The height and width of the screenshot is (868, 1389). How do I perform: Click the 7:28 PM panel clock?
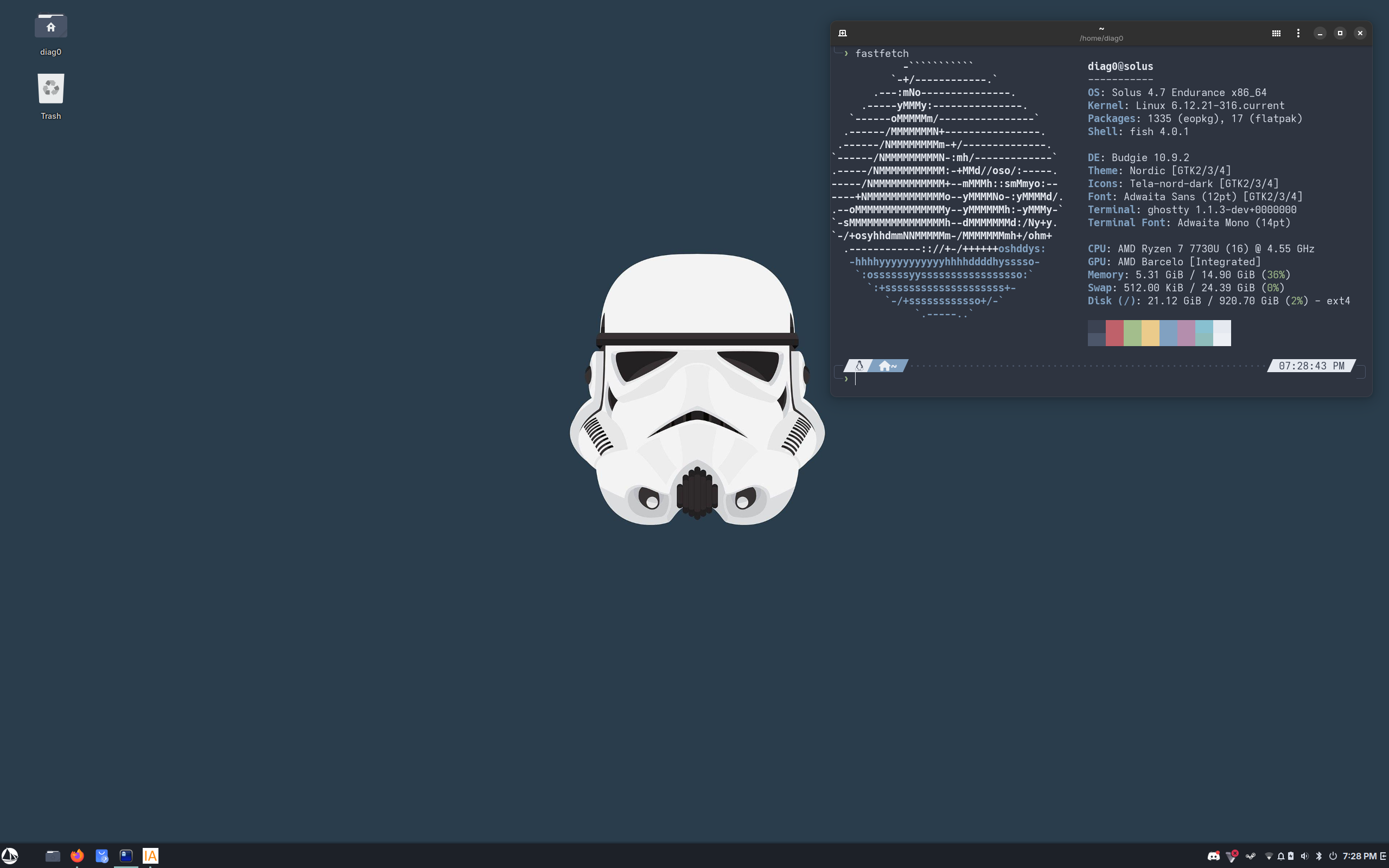[1359, 856]
